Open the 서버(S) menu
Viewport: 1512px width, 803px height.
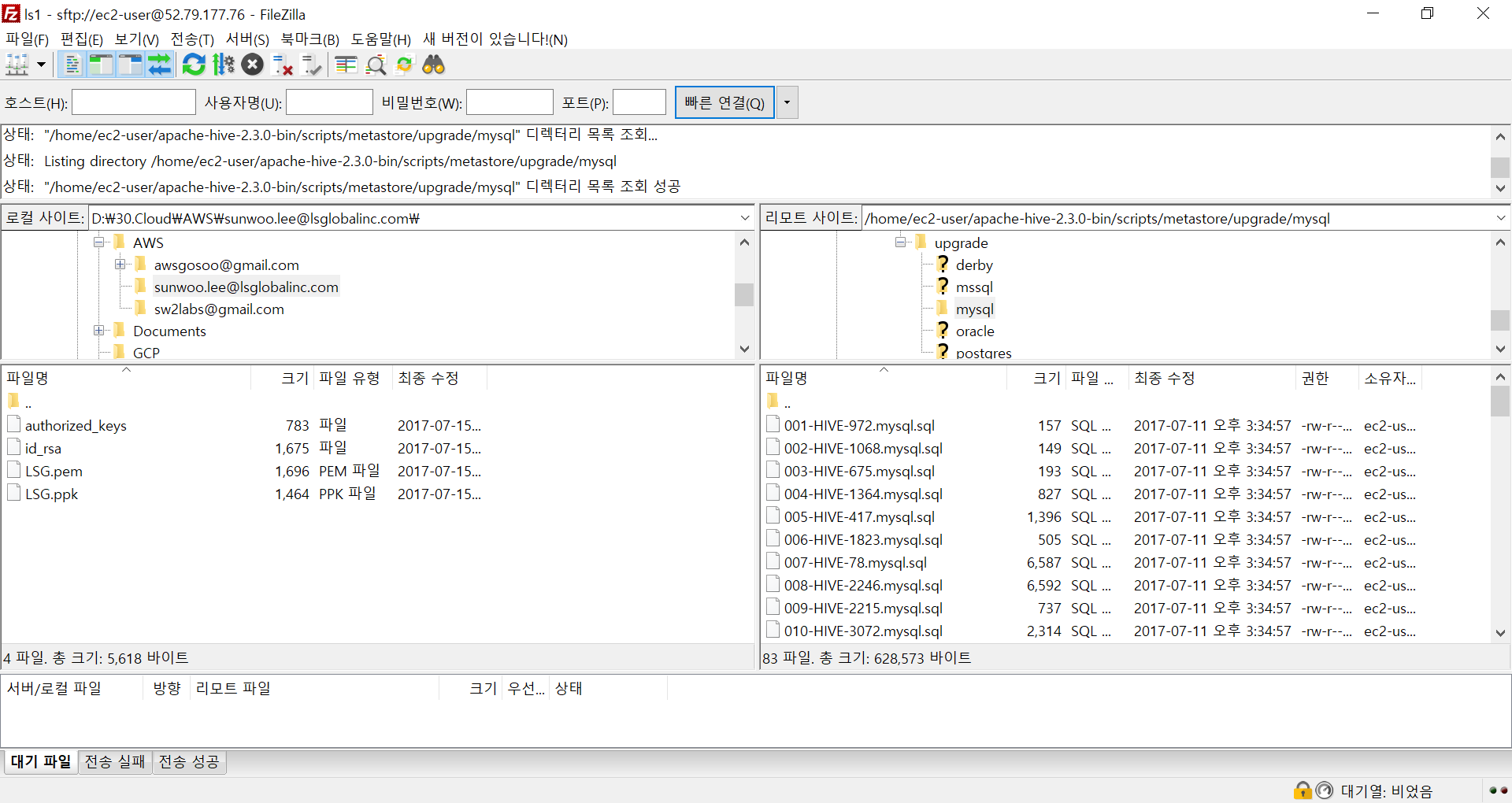pyautogui.click(x=247, y=39)
